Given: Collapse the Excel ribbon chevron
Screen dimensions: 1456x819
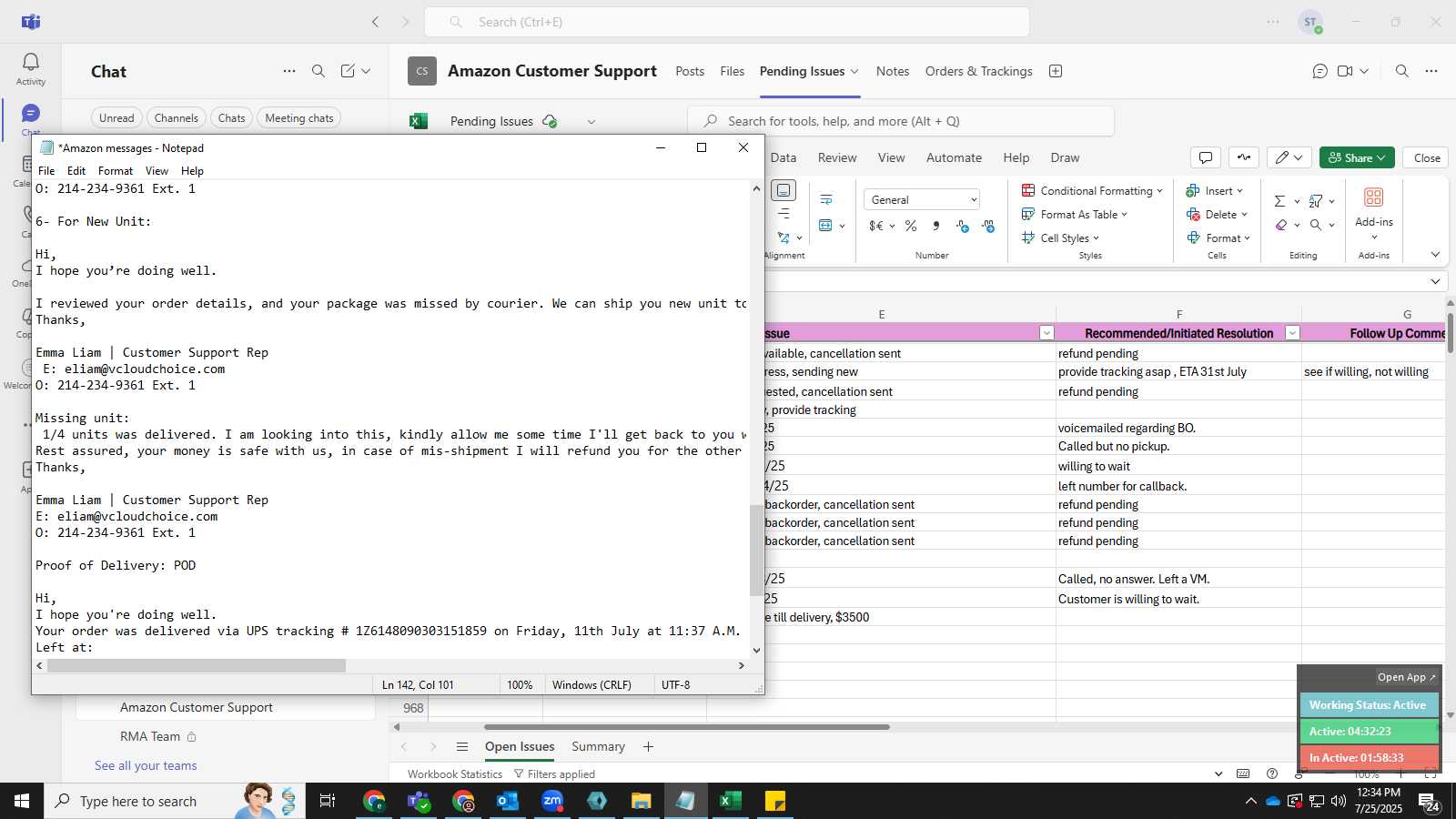Looking at the screenshot, I should (x=1435, y=255).
